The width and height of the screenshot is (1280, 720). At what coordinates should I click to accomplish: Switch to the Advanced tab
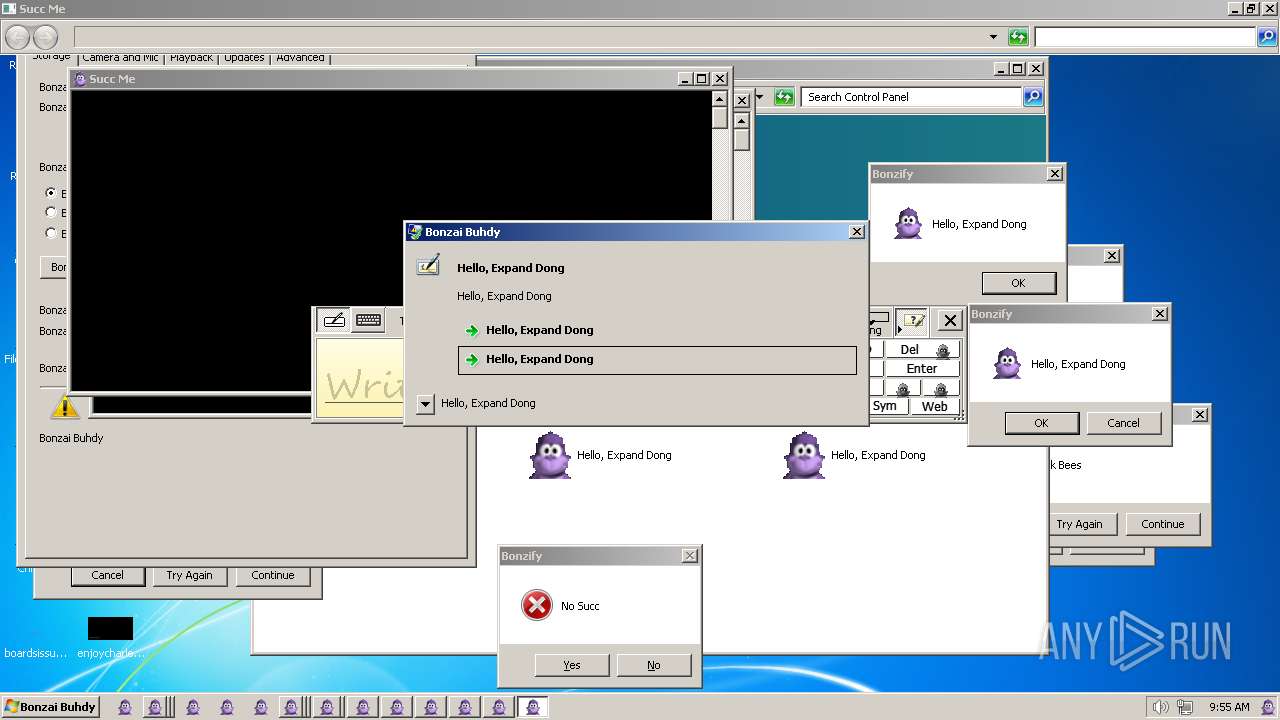click(300, 57)
